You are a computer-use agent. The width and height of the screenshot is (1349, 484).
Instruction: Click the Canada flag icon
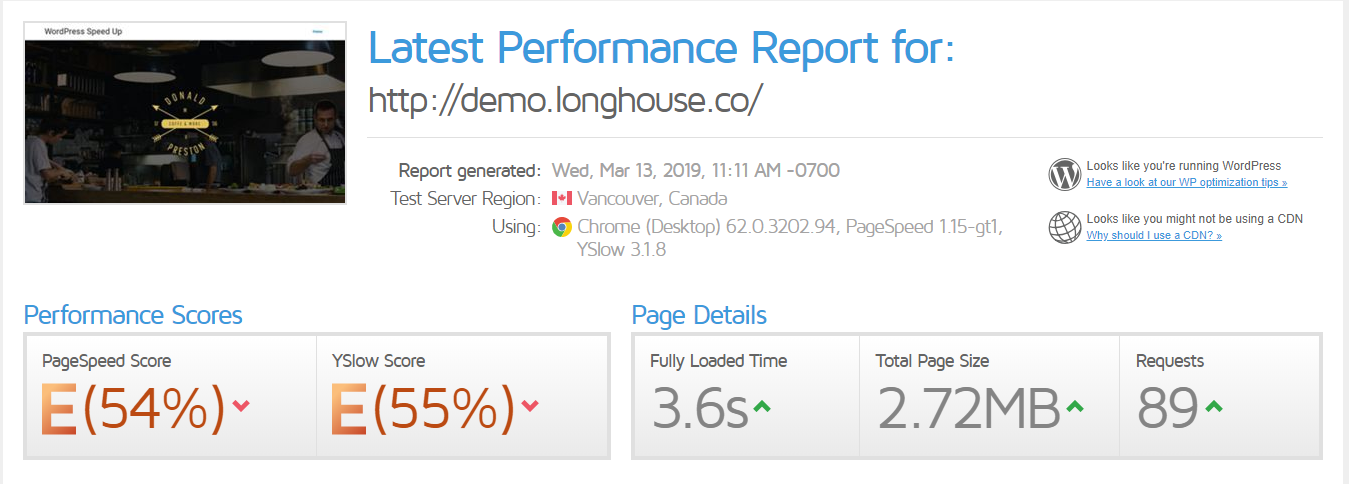(x=561, y=199)
